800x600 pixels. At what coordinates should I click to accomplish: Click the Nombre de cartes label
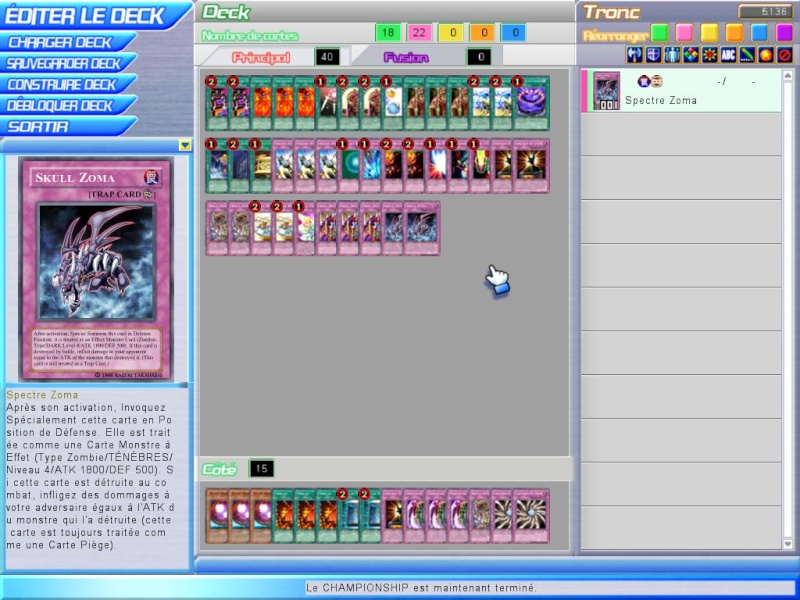[x=250, y=35]
